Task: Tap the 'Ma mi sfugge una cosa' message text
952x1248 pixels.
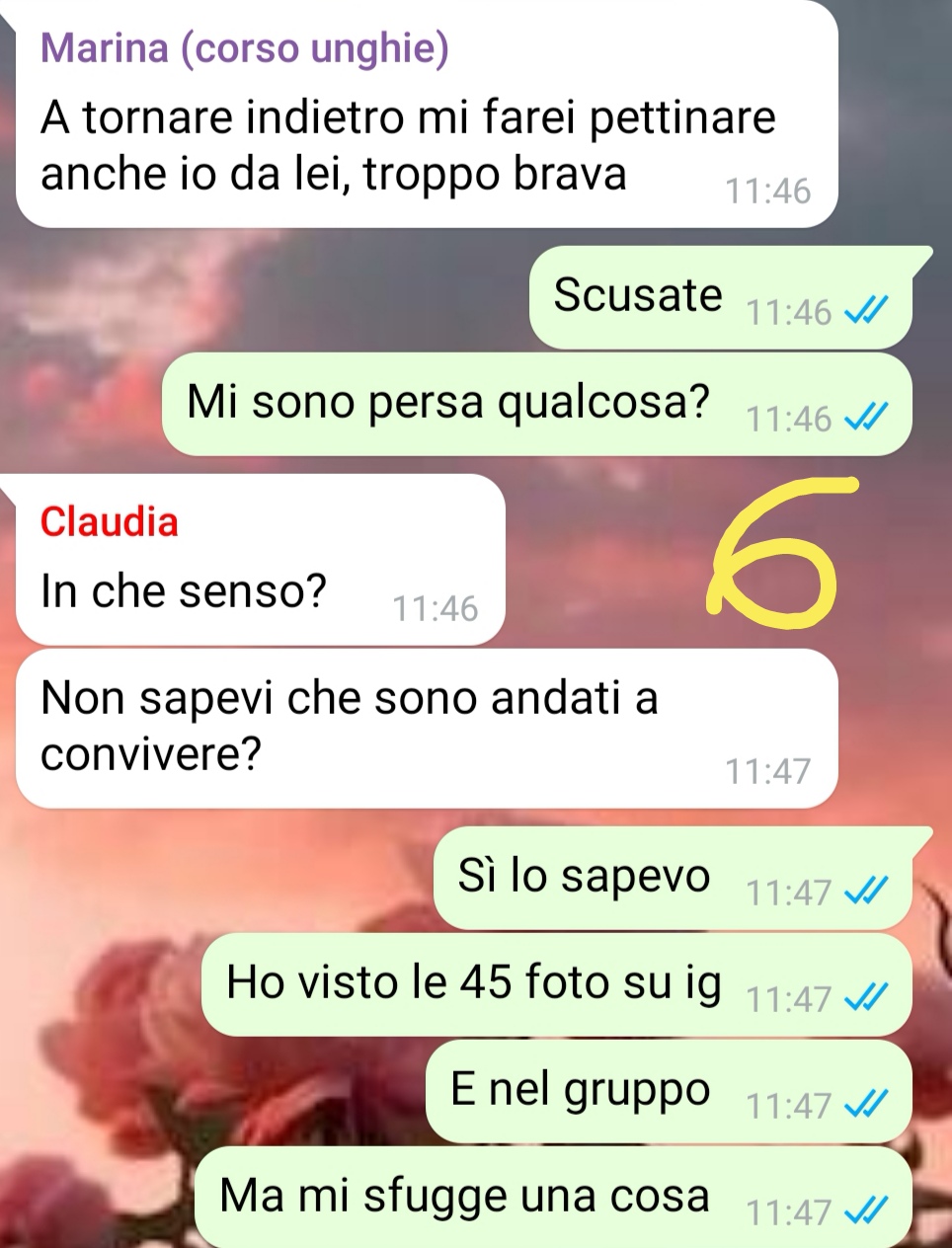Action: [465, 1195]
